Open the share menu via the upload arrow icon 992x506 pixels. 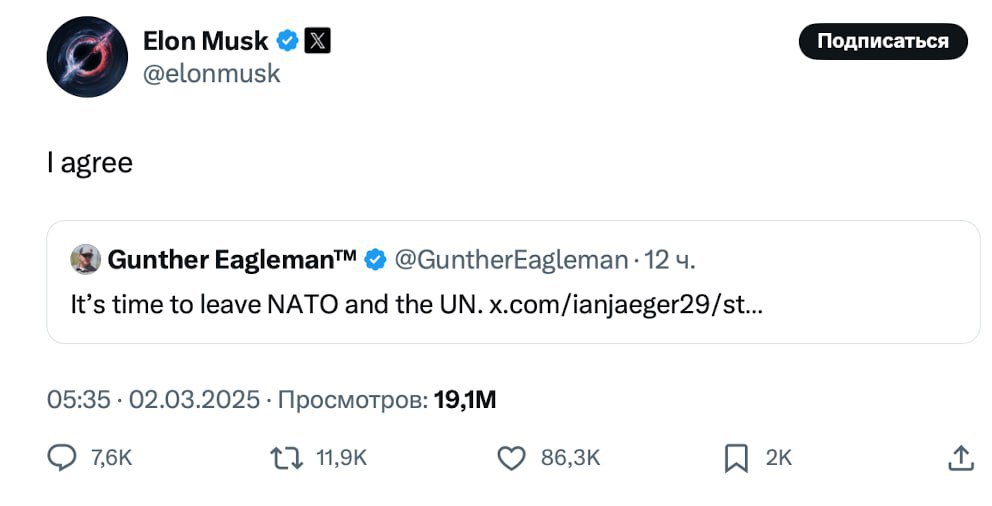(x=960, y=458)
